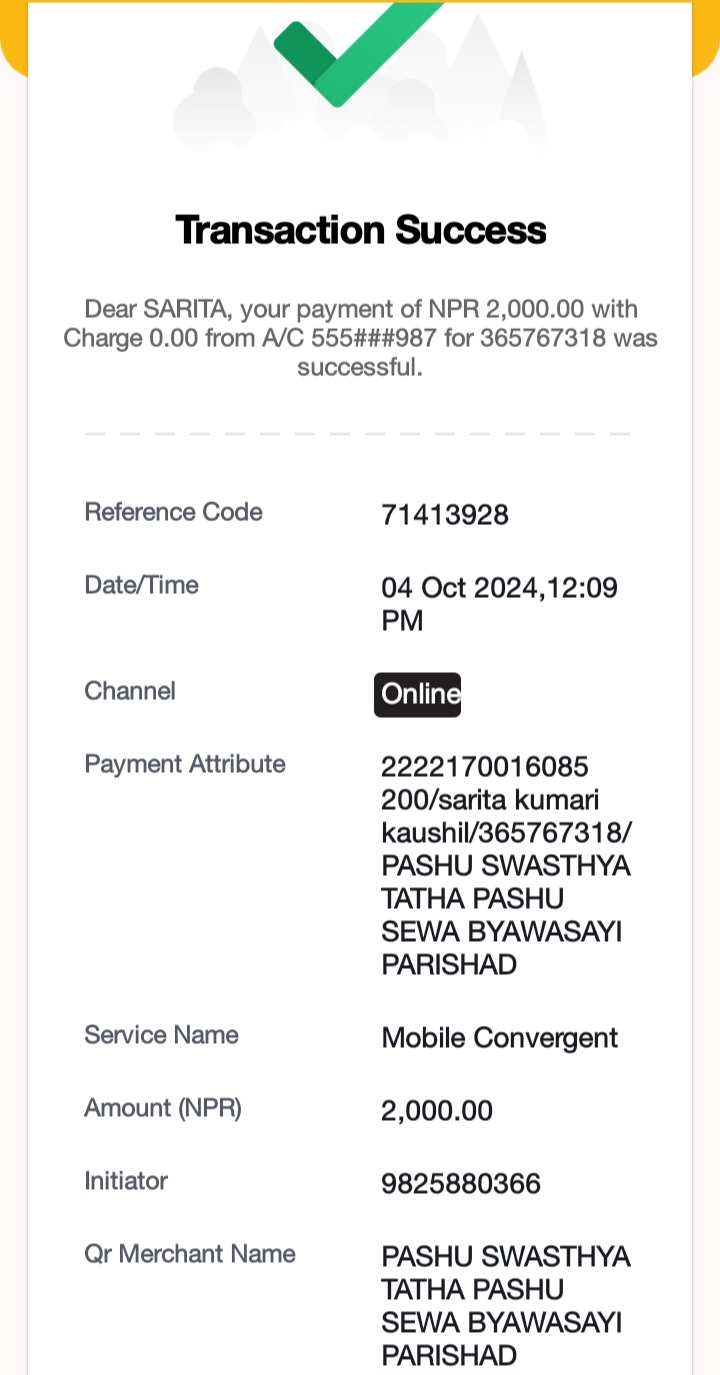Image resolution: width=720 pixels, height=1375 pixels.
Task: Select the Transaction Success heading
Action: (360, 230)
